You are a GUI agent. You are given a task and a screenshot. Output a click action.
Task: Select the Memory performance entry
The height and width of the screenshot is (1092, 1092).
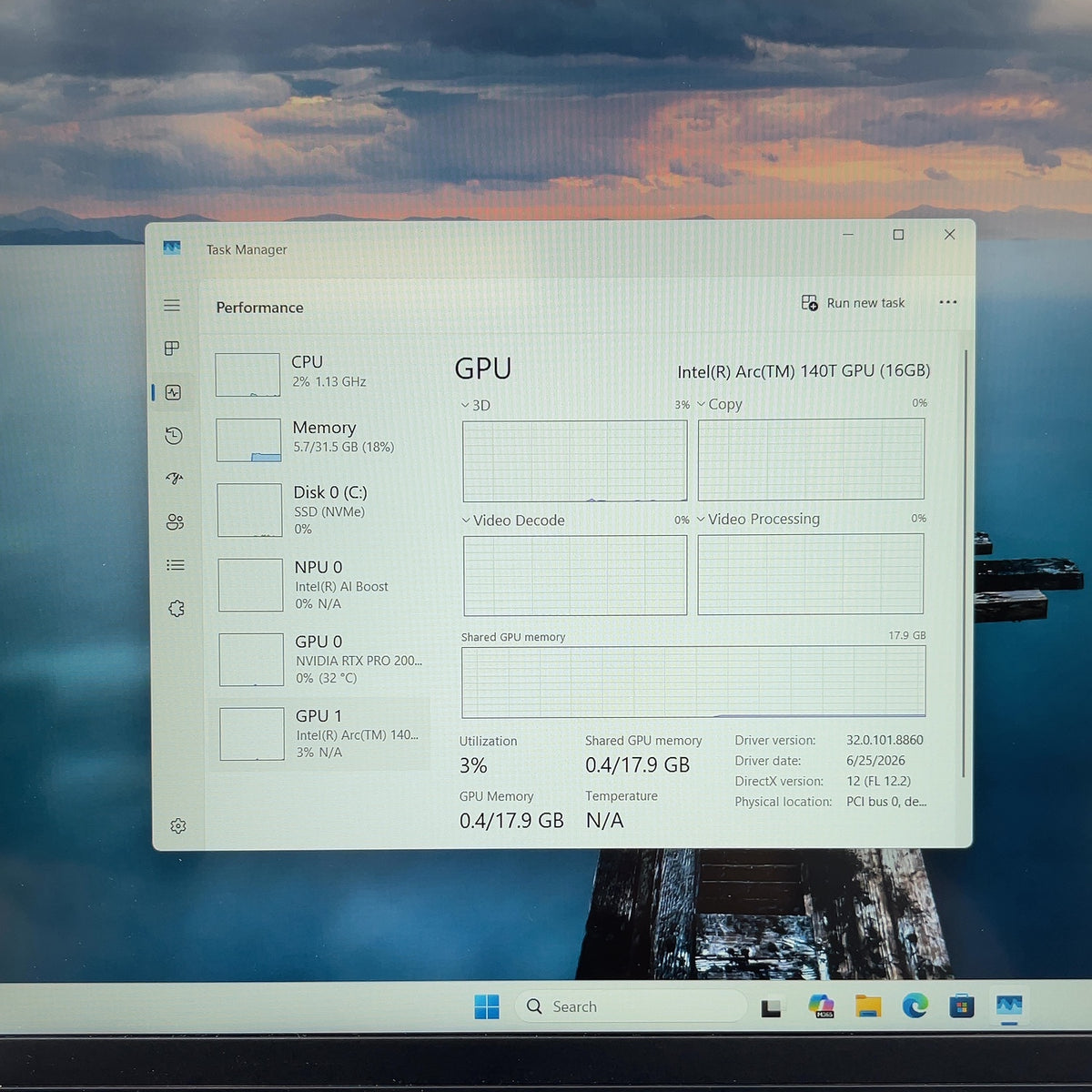(x=320, y=440)
